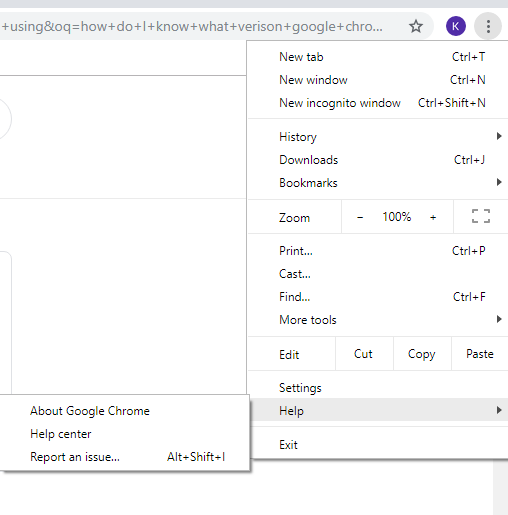The width and height of the screenshot is (508, 515).
Task: Open a New tab
Action: (x=378, y=57)
